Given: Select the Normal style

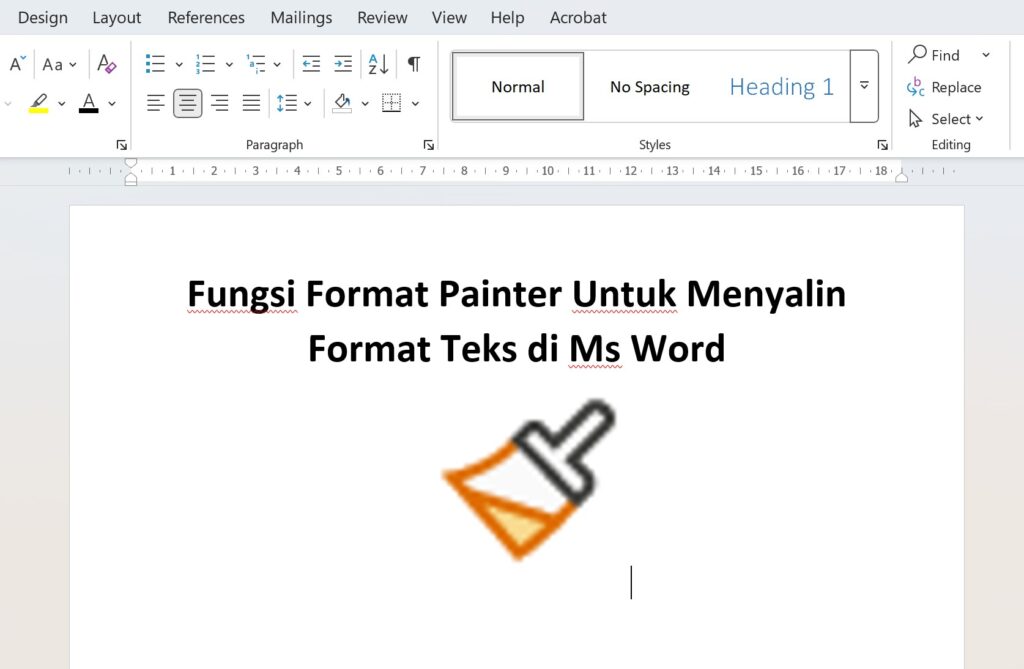Looking at the screenshot, I should [x=518, y=86].
